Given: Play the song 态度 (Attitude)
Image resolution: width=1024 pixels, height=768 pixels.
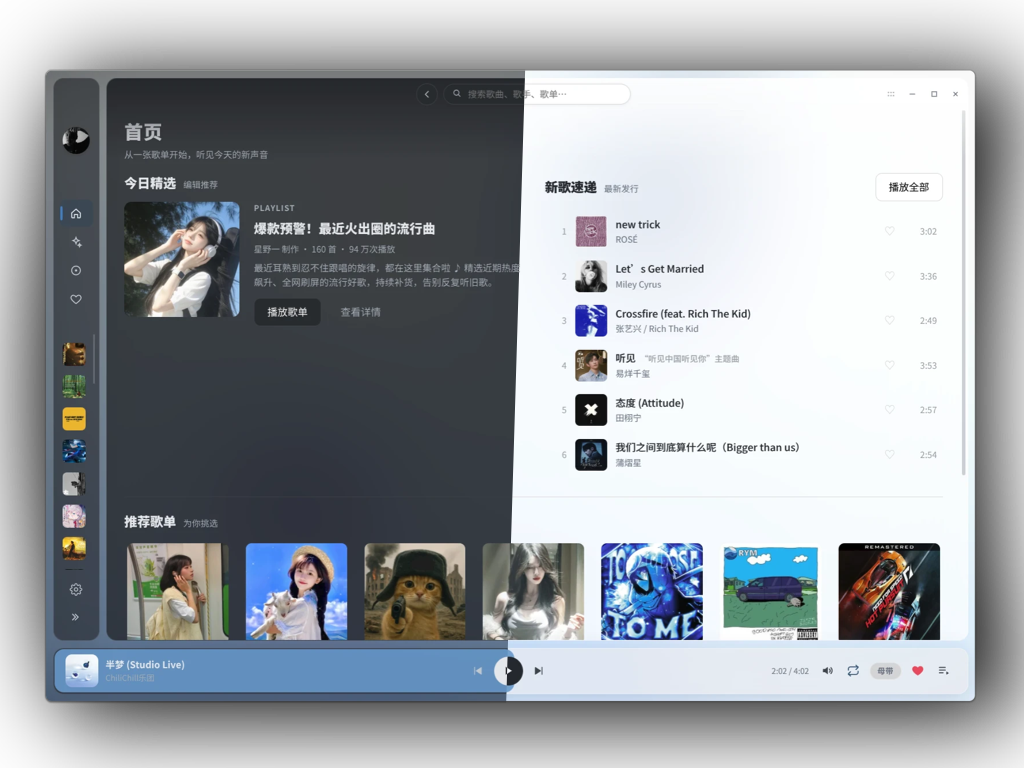Looking at the screenshot, I should (x=650, y=403).
